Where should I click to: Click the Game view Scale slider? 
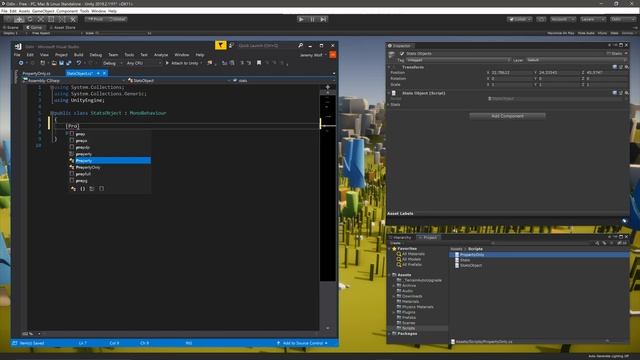point(123,33)
